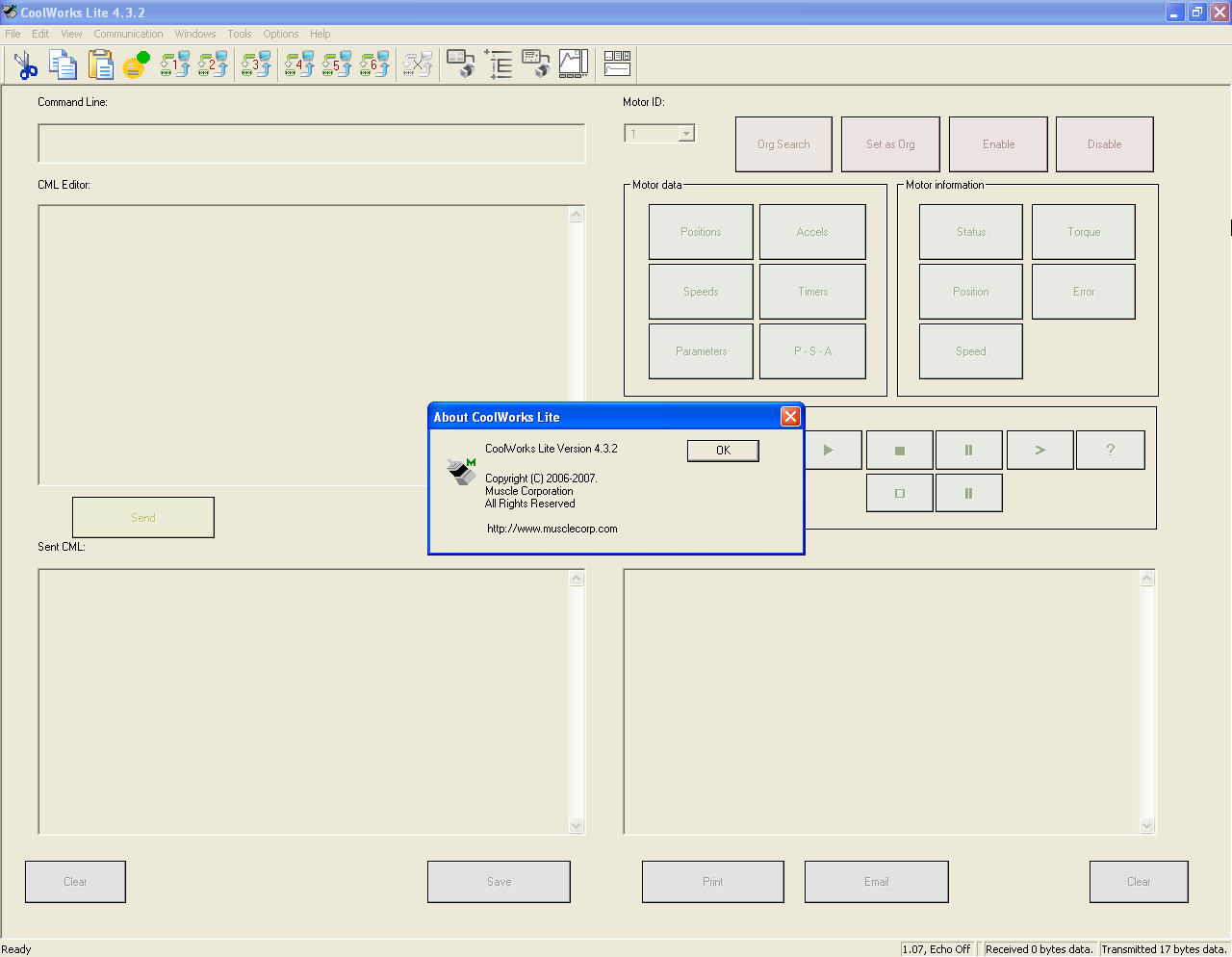
Task: Open the Windows menu
Action: point(195,34)
